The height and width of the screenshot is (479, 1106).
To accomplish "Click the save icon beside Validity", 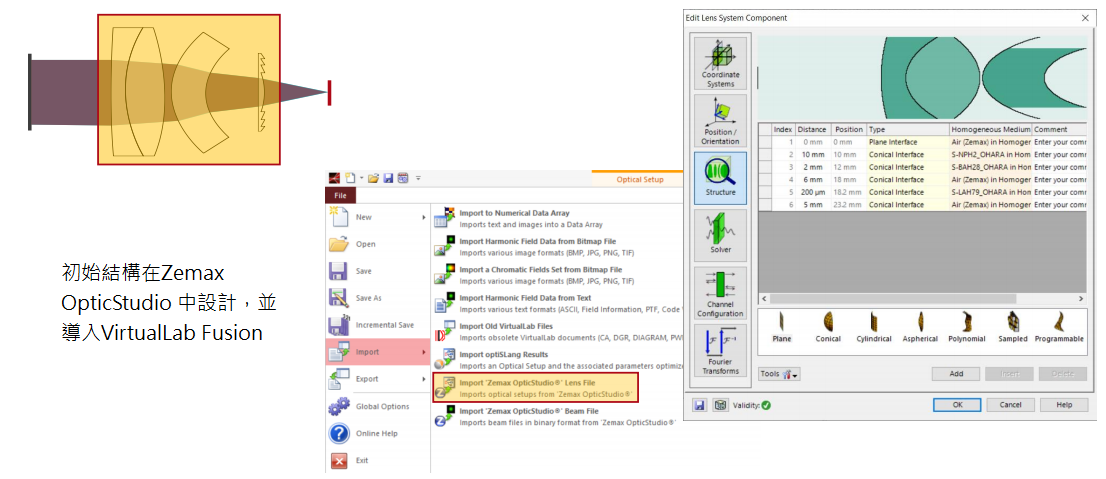I will click(700, 405).
